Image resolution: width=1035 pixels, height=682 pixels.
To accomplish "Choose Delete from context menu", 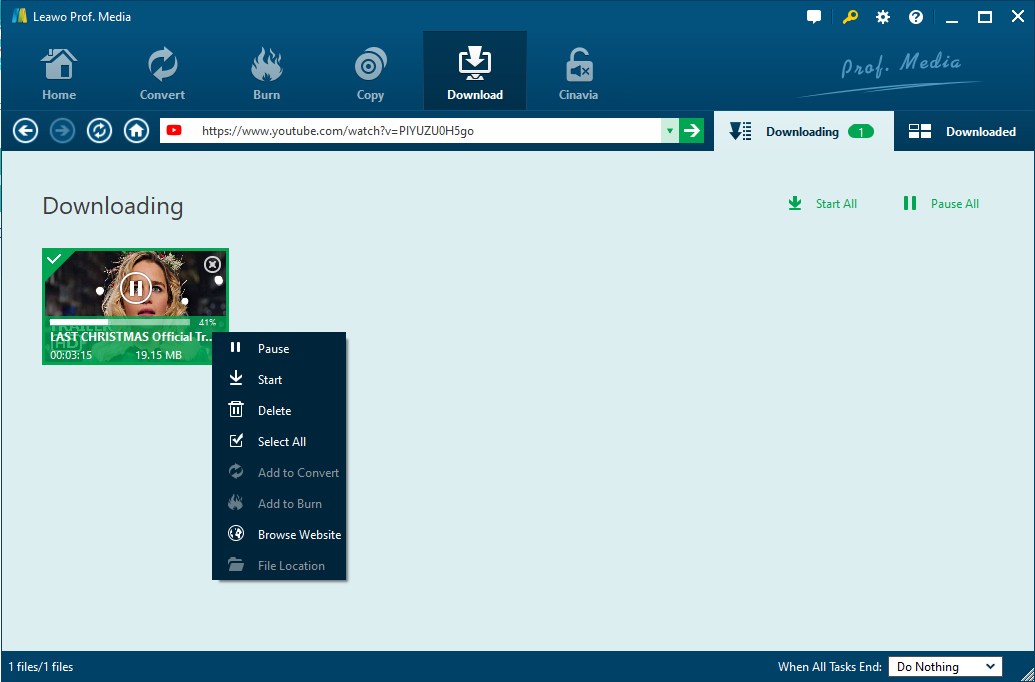I will [279, 411].
